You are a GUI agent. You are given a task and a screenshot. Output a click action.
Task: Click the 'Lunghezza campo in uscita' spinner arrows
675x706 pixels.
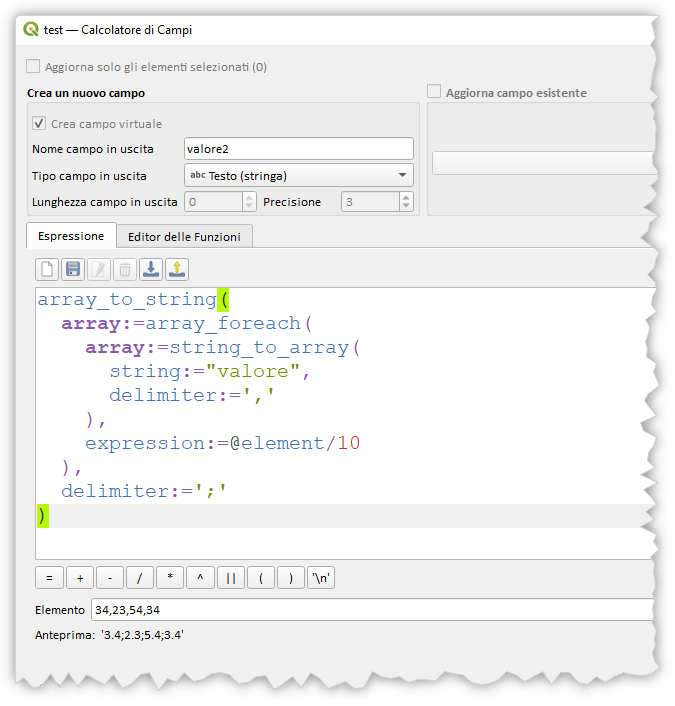(x=249, y=202)
